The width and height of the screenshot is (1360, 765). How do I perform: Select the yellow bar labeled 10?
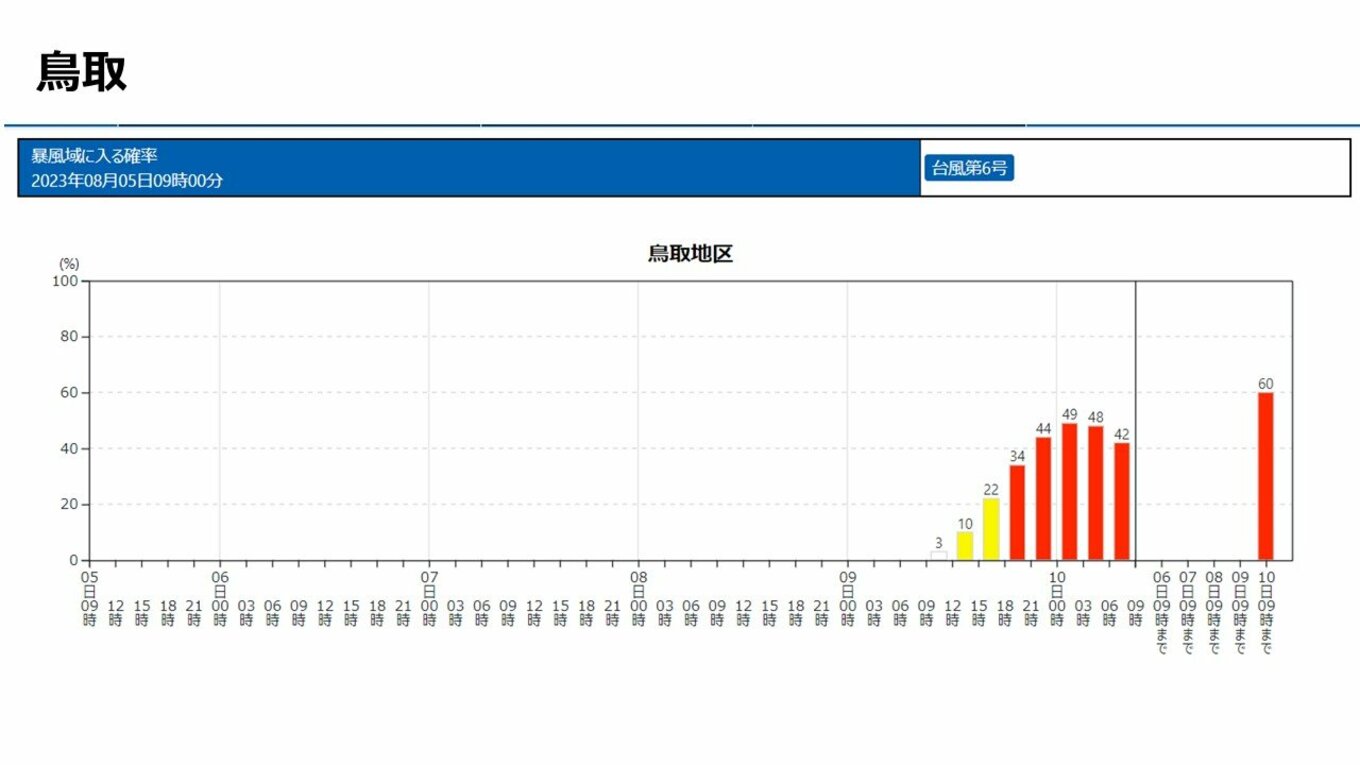coord(965,546)
